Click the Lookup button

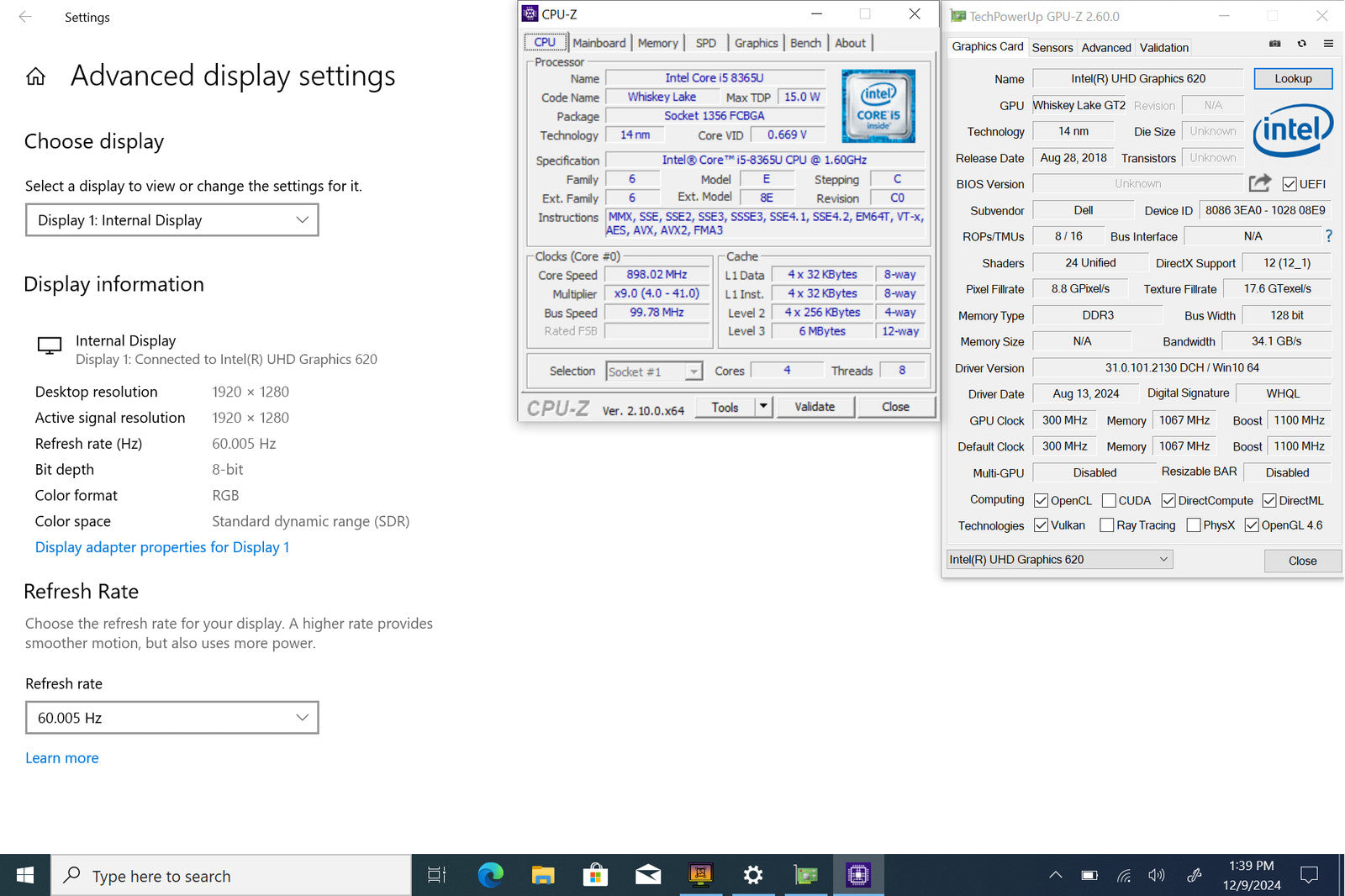(1292, 79)
